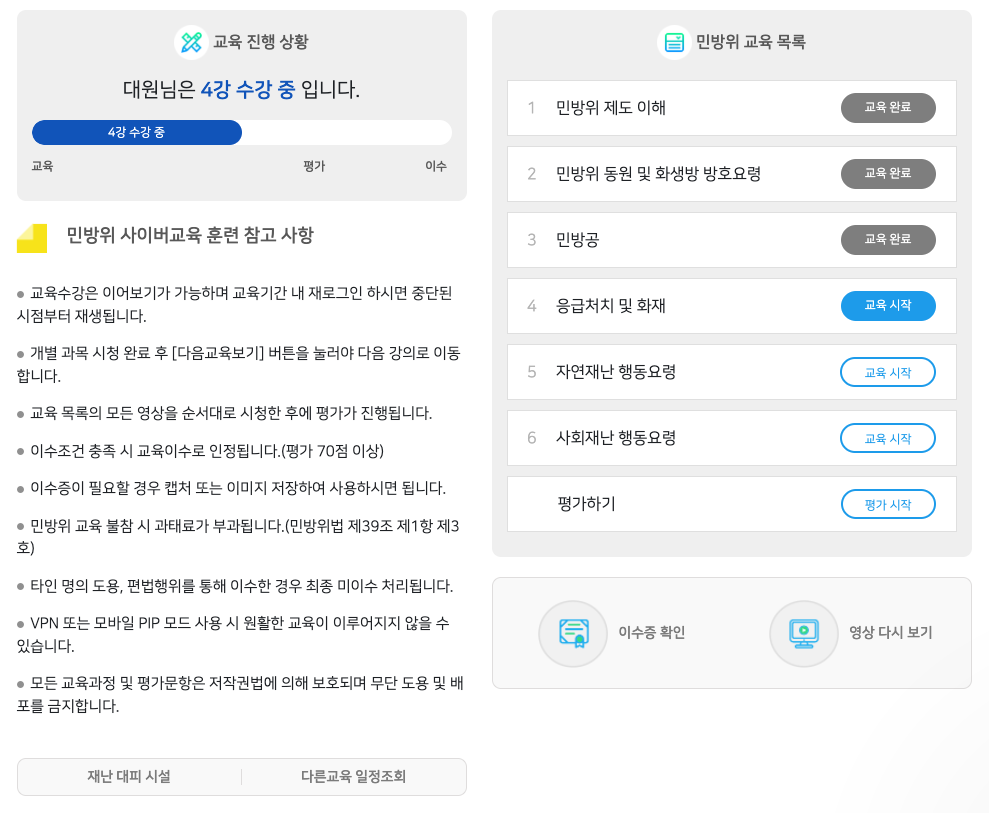The width and height of the screenshot is (989, 813).
Task: Click the 이수증 확인 link text
Action: point(651,633)
